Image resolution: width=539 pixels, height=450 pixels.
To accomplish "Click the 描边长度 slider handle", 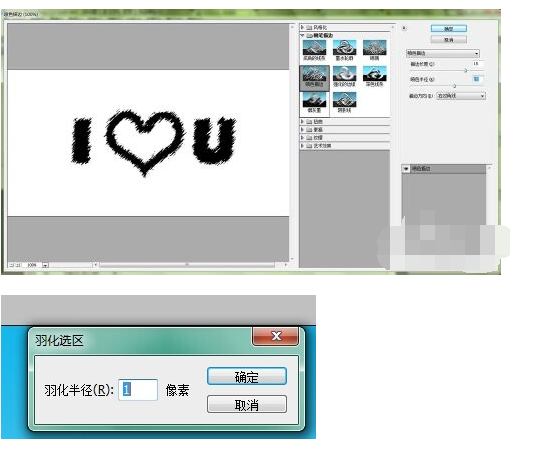I will click(466, 70).
